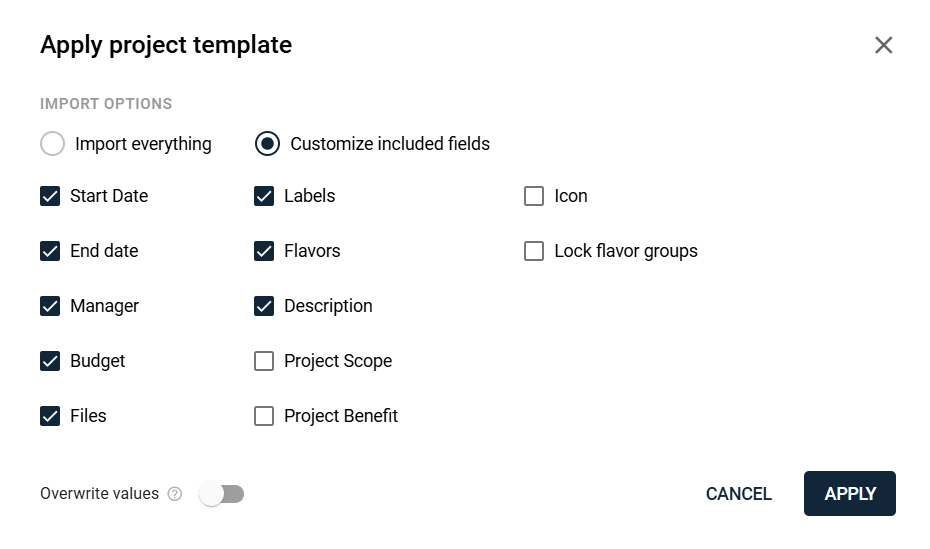The height and width of the screenshot is (549, 930).
Task: Turn on the Overwrite values switch
Action: [x=221, y=494]
